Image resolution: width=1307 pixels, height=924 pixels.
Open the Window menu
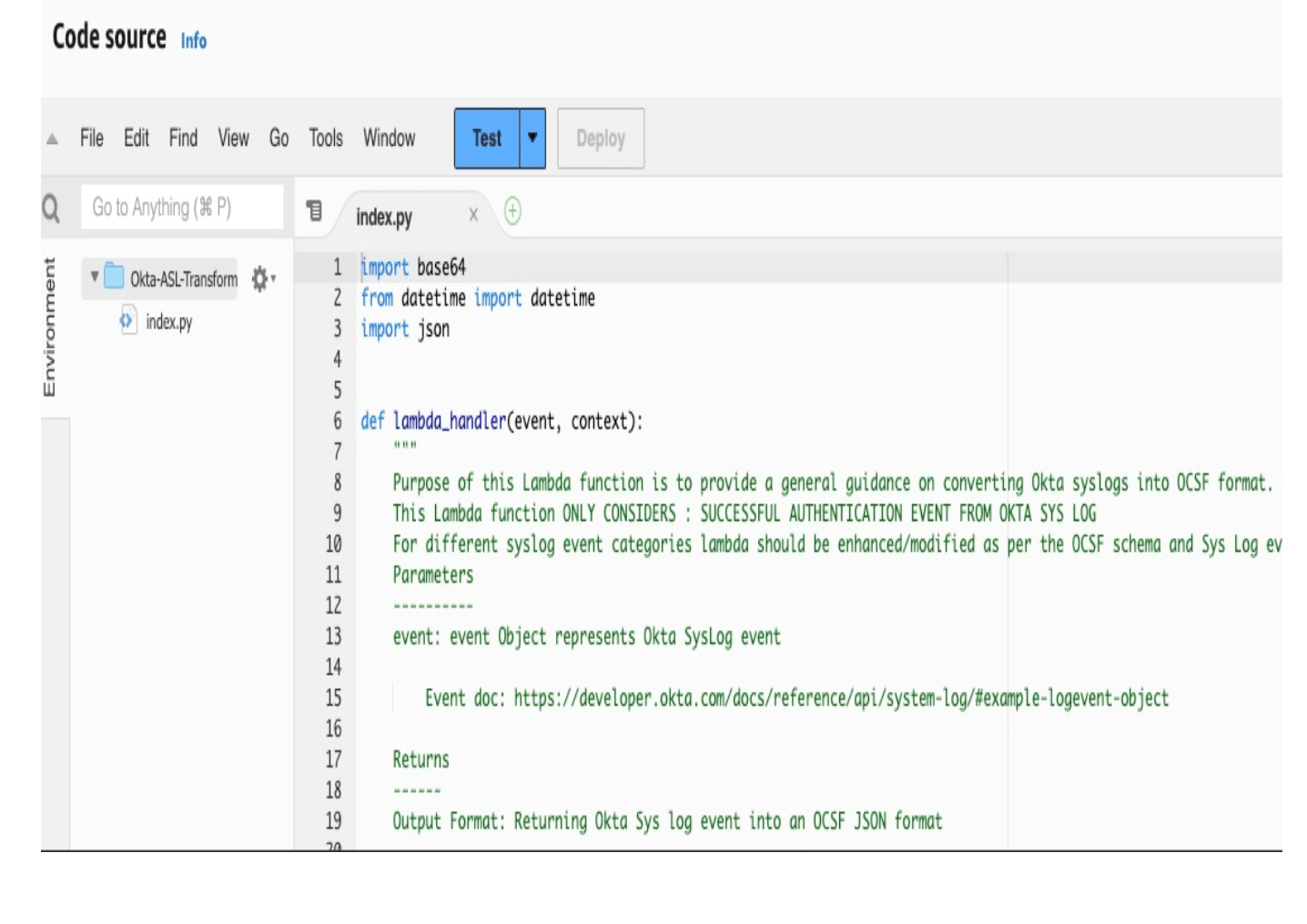[389, 138]
